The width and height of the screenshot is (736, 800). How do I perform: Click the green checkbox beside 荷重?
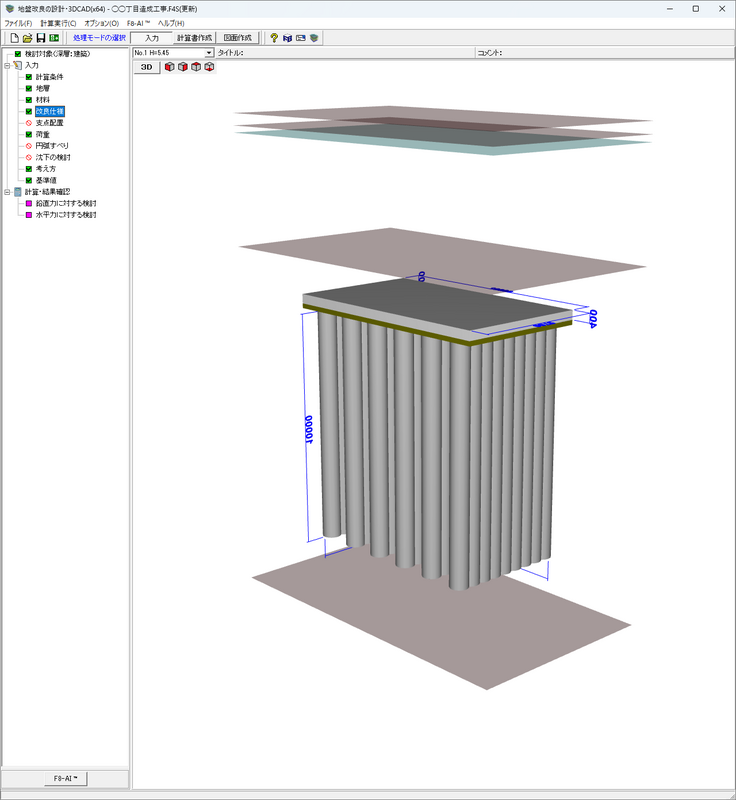coord(29,134)
